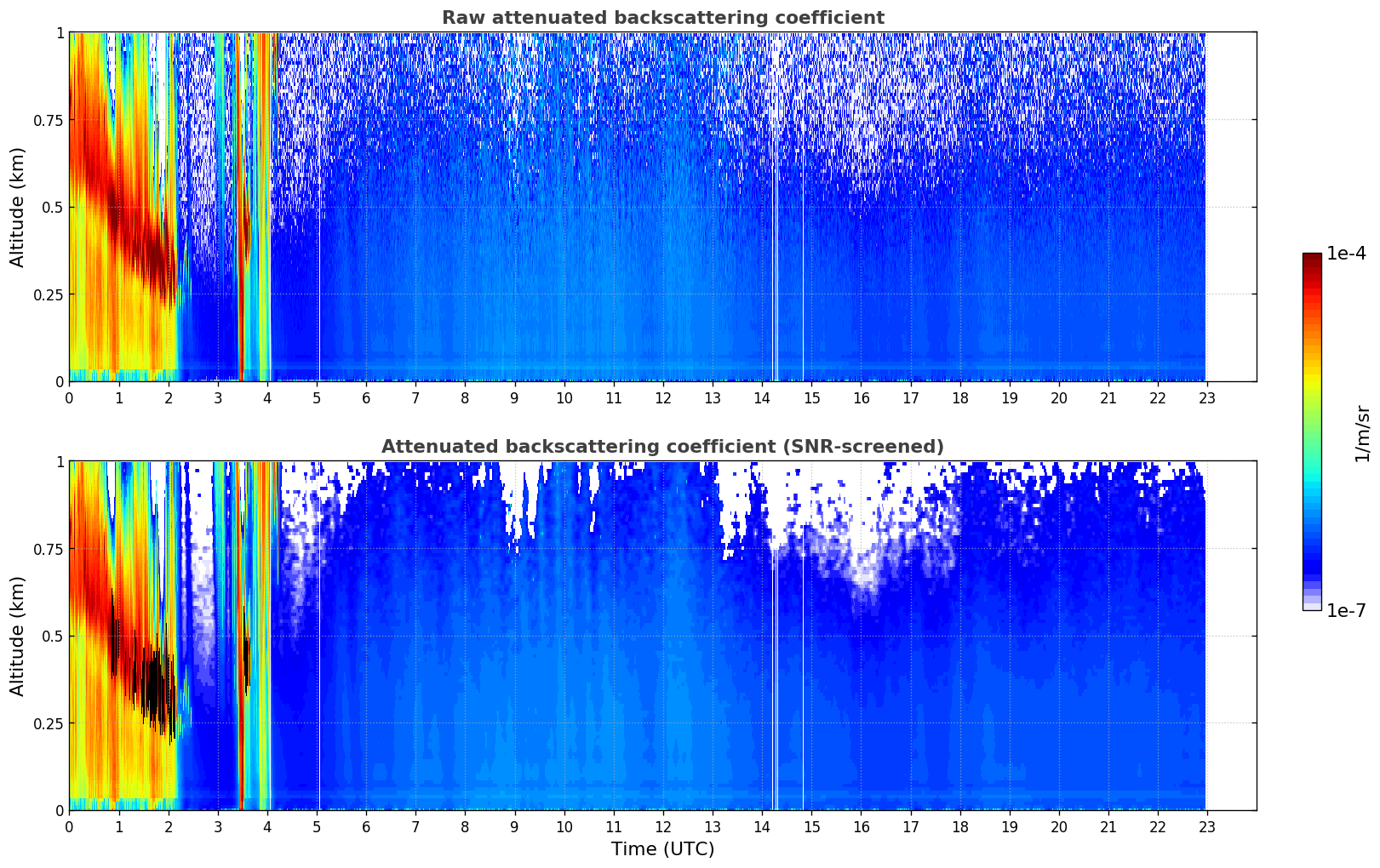
Task: Click the "1/m/sr" colorbar unit label
Action: click(x=1361, y=432)
